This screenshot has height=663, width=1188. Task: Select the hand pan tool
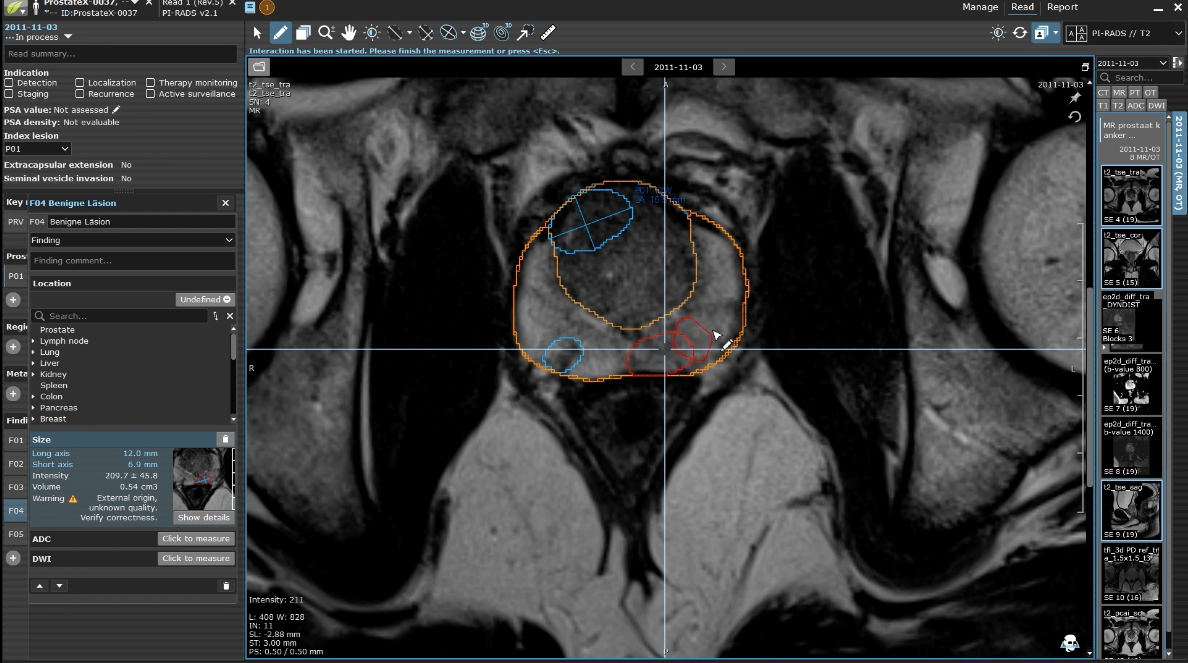tap(349, 33)
